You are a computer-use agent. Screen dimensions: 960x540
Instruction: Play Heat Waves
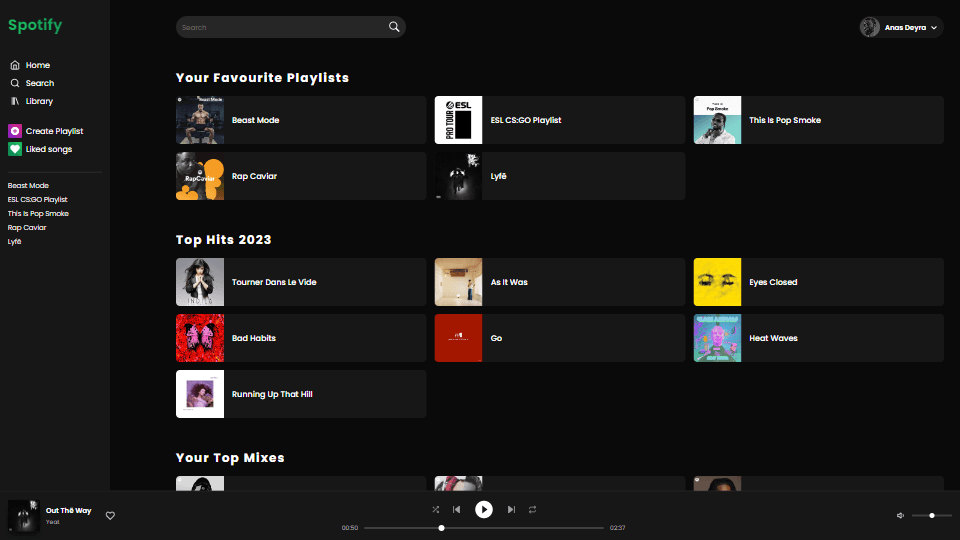click(x=819, y=338)
